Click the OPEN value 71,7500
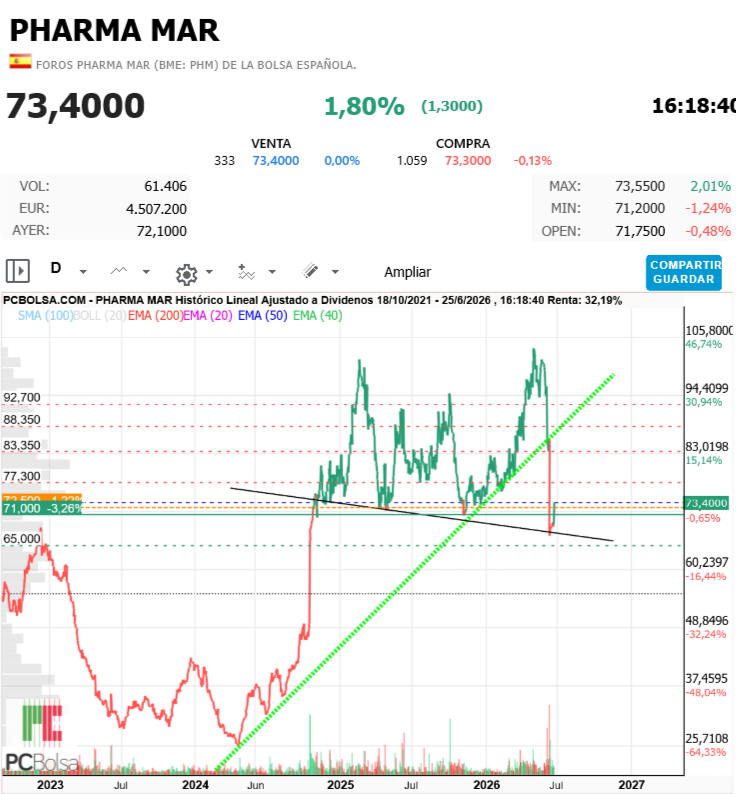 pos(640,231)
